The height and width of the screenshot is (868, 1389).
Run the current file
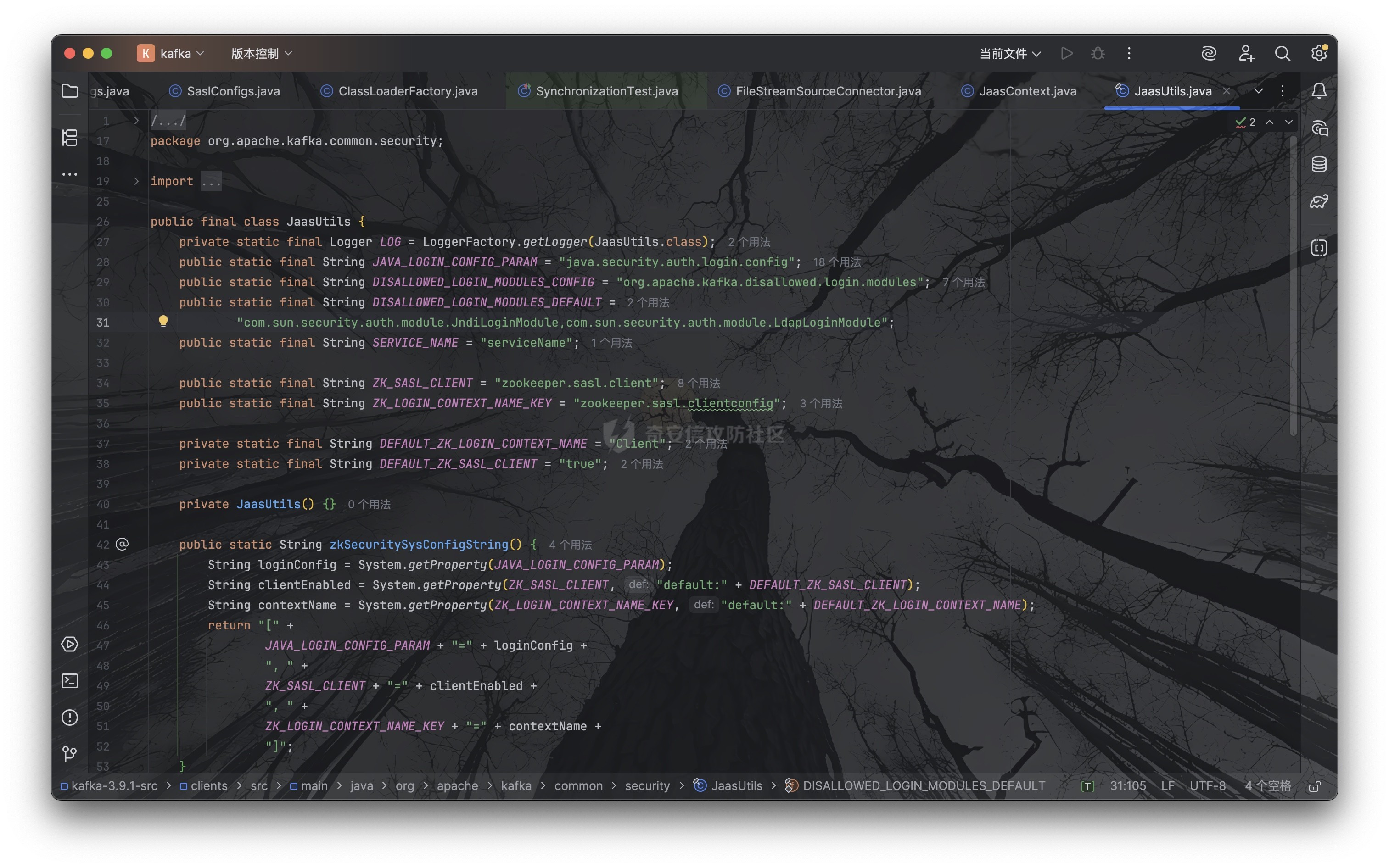(x=1067, y=53)
